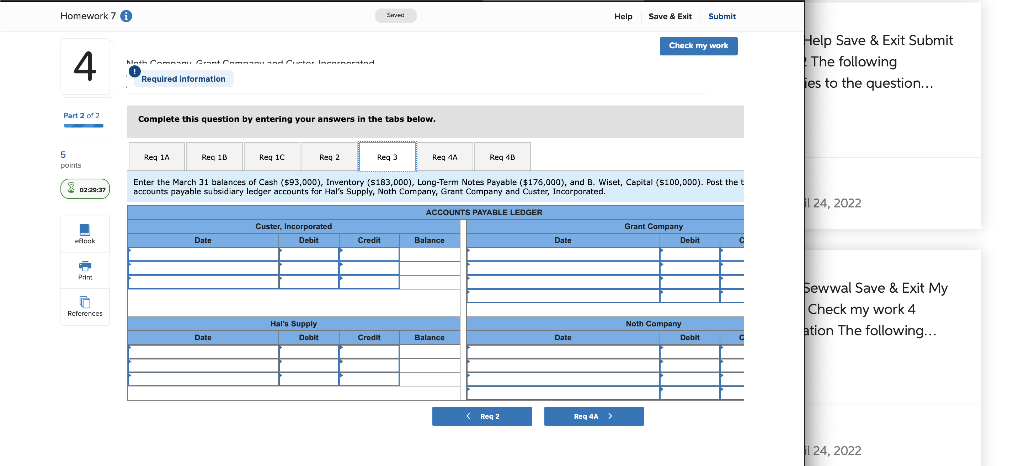
Task: Submit the homework
Action: tap(722, 16)
